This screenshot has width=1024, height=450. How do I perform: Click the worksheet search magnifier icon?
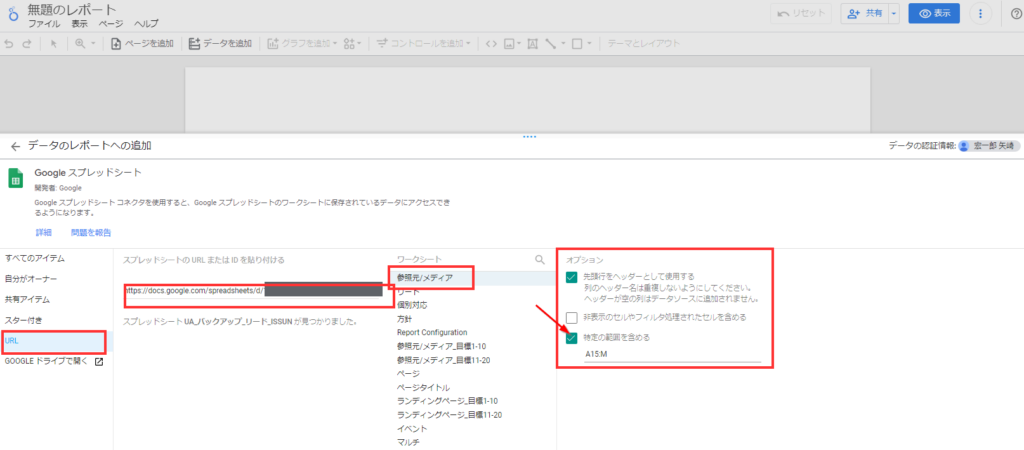pyautogui.click(x=539, y=259)
